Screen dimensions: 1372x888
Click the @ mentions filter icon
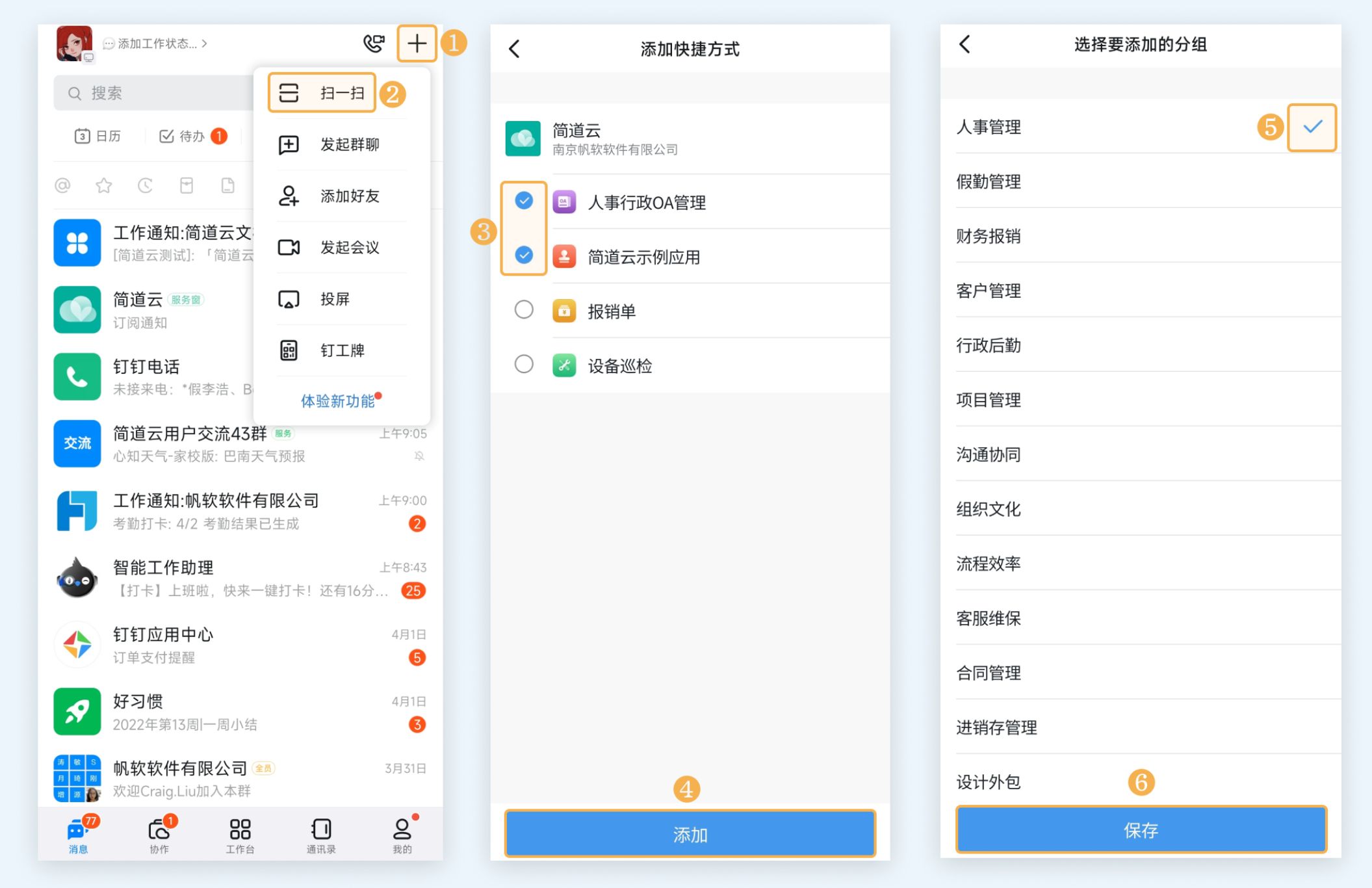62,186
